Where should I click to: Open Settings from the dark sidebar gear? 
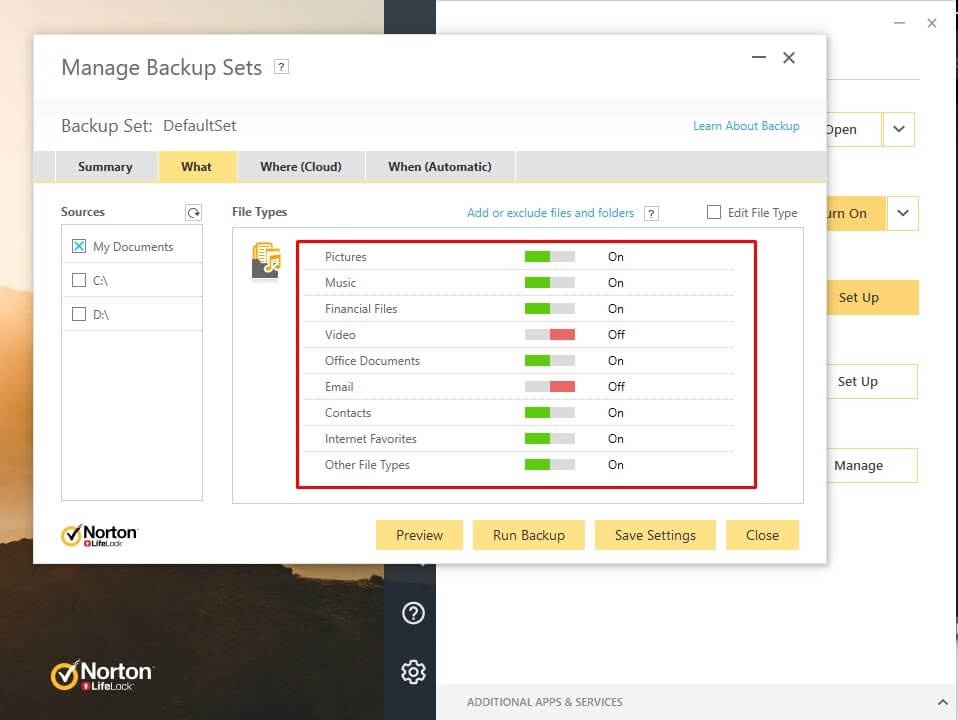point(413,672)
